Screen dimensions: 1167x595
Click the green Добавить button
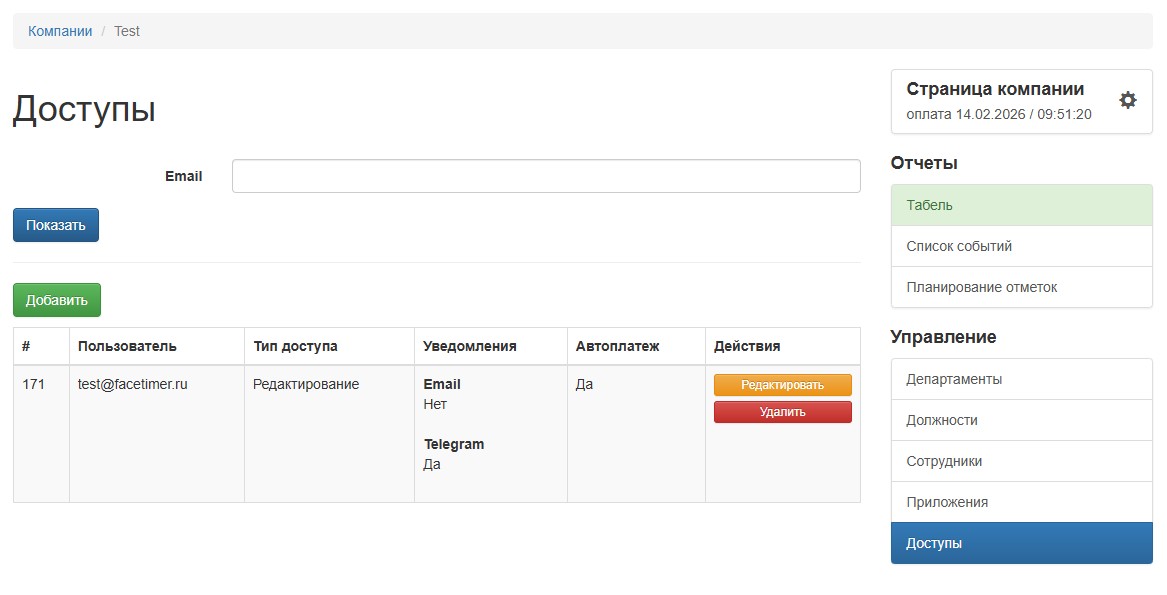[57, 300]
